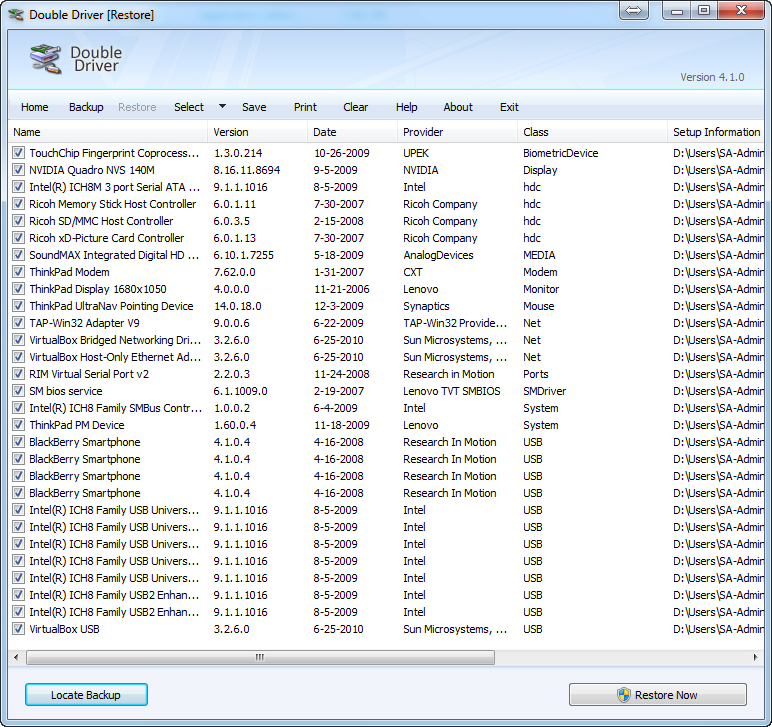Image resolution: width=772 pixels, height=727 pixels.
Task: Click the Setup Information column header
Action: click(716, 132)
